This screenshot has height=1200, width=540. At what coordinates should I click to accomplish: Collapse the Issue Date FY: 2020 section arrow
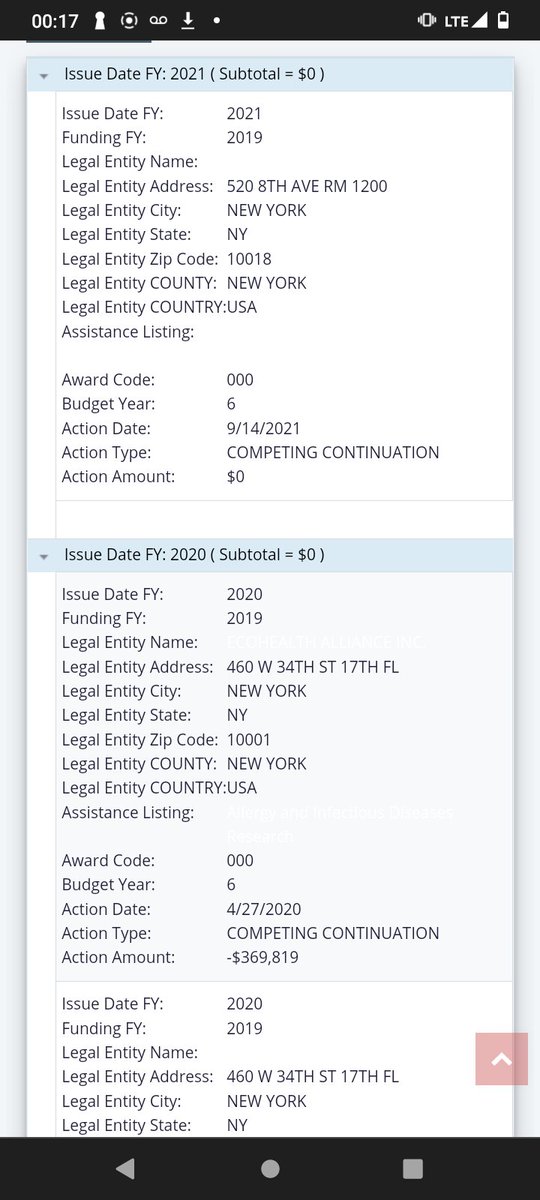point(44,556)
